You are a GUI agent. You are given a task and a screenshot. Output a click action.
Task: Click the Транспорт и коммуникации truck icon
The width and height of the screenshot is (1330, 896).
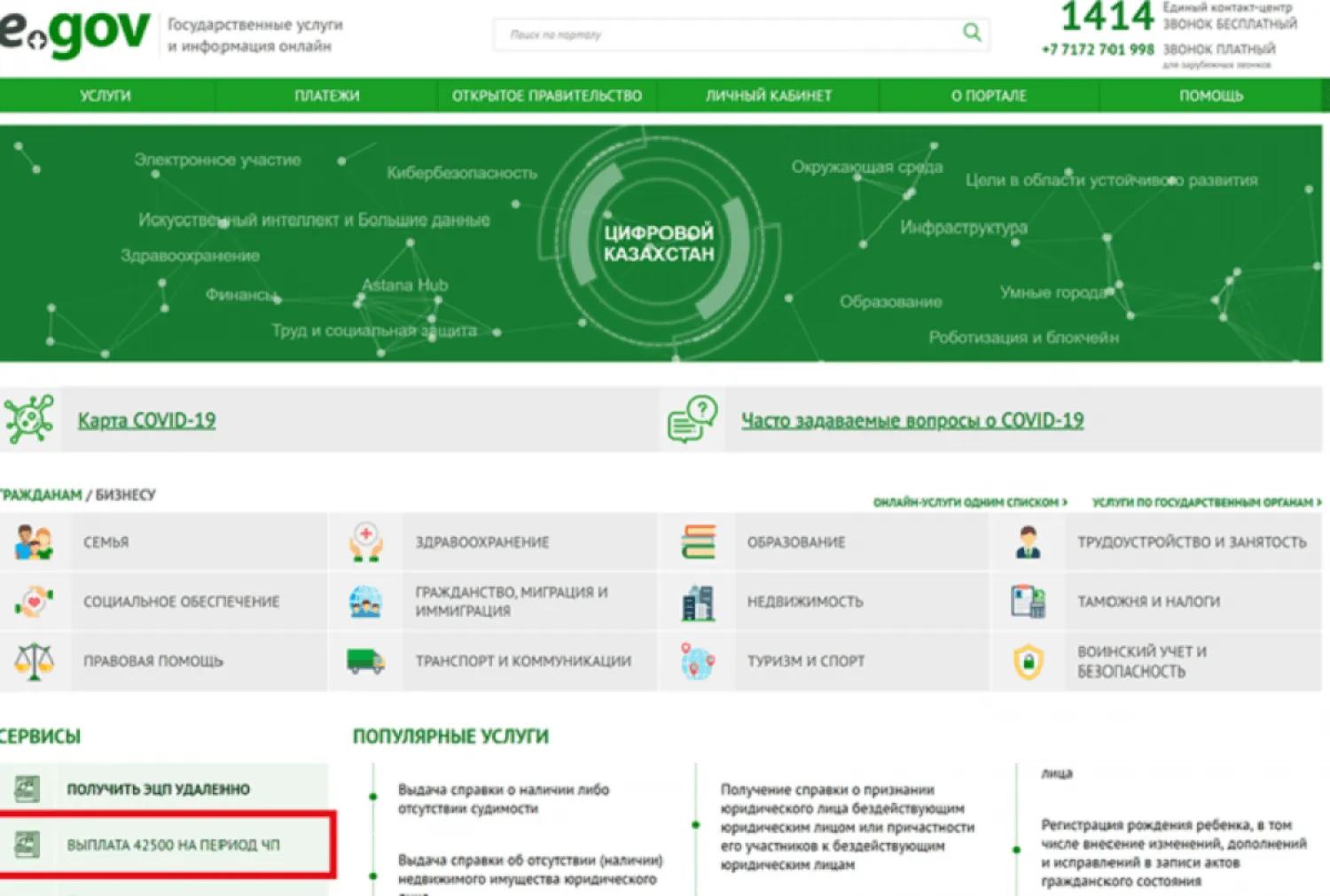[x=365, y=661]
